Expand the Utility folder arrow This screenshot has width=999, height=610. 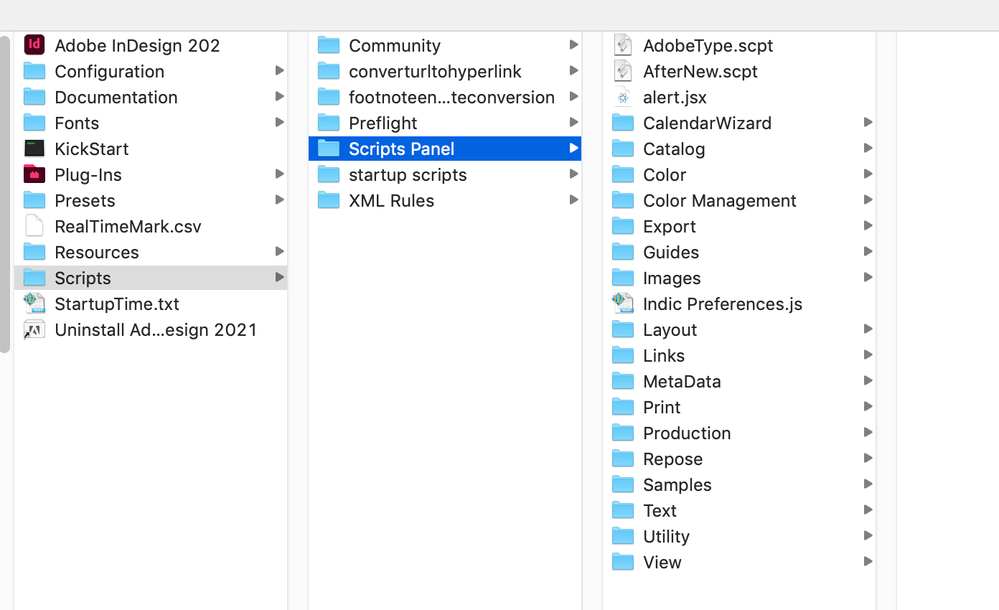tap(868, 535)
